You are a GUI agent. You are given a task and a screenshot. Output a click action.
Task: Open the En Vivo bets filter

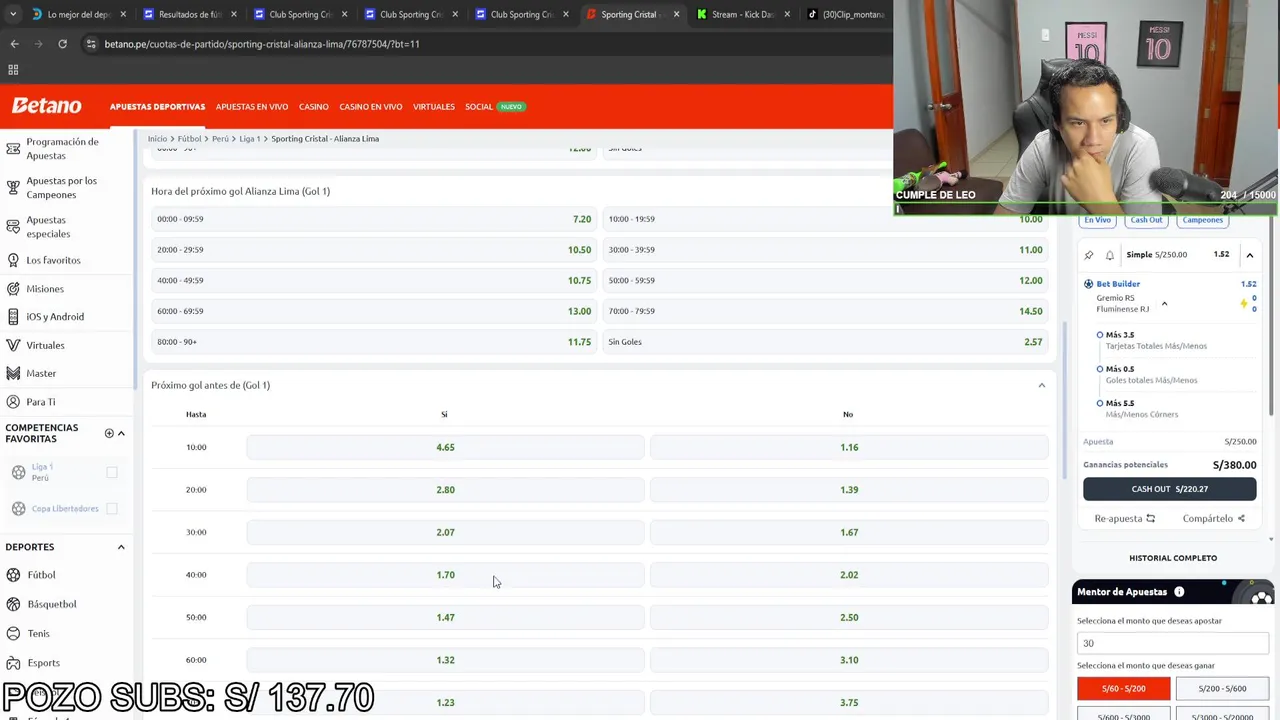[x=1097, y=220]
